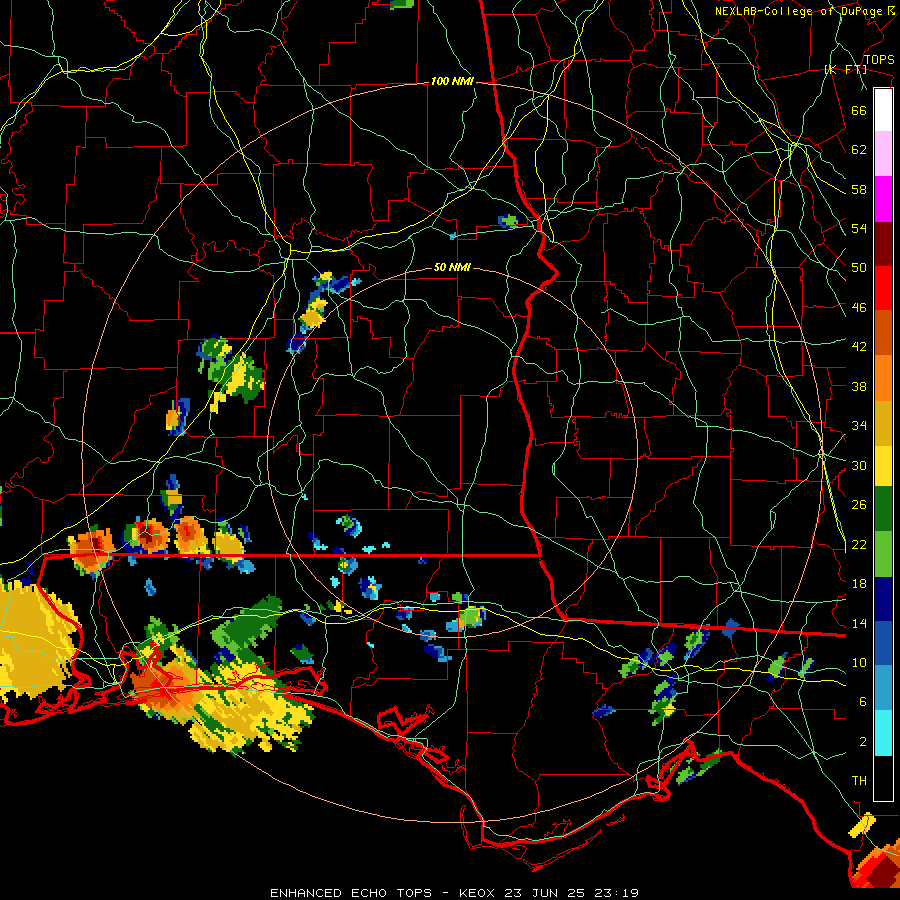Click the legend value 38
This screenshot has width=900, height=900.
coord(859,386)
